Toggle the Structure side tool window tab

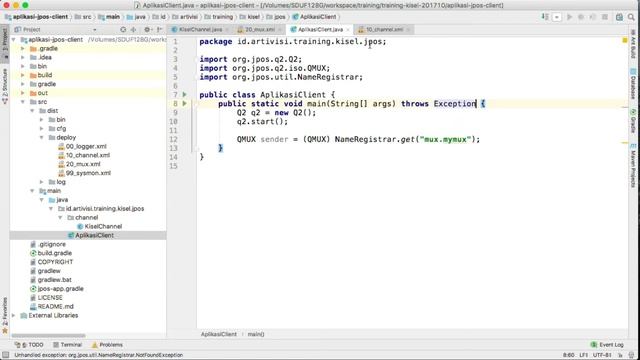point(5,86)
